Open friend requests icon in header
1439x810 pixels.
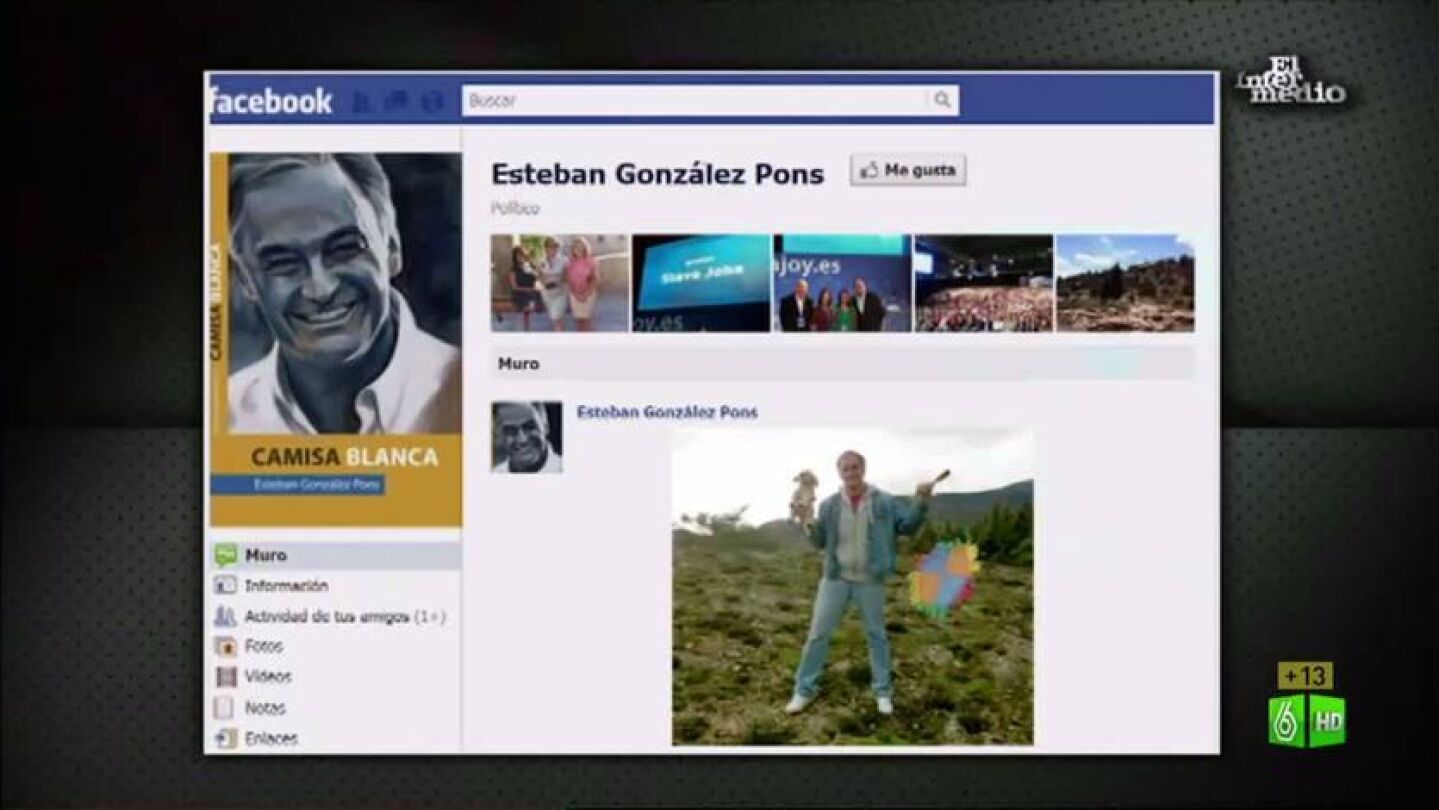(x=363, y=101)
